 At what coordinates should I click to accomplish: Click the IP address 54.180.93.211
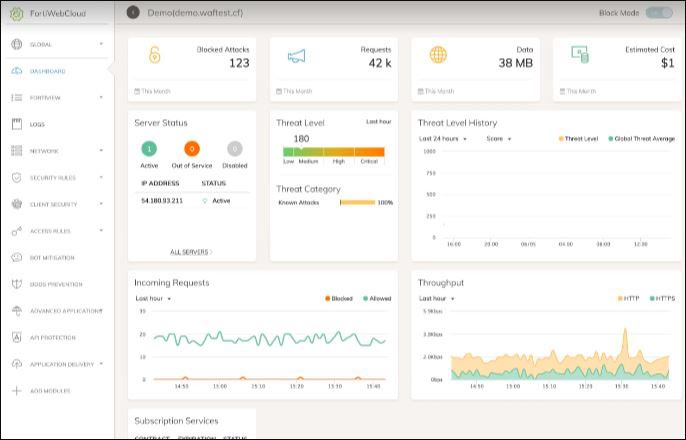162,201
